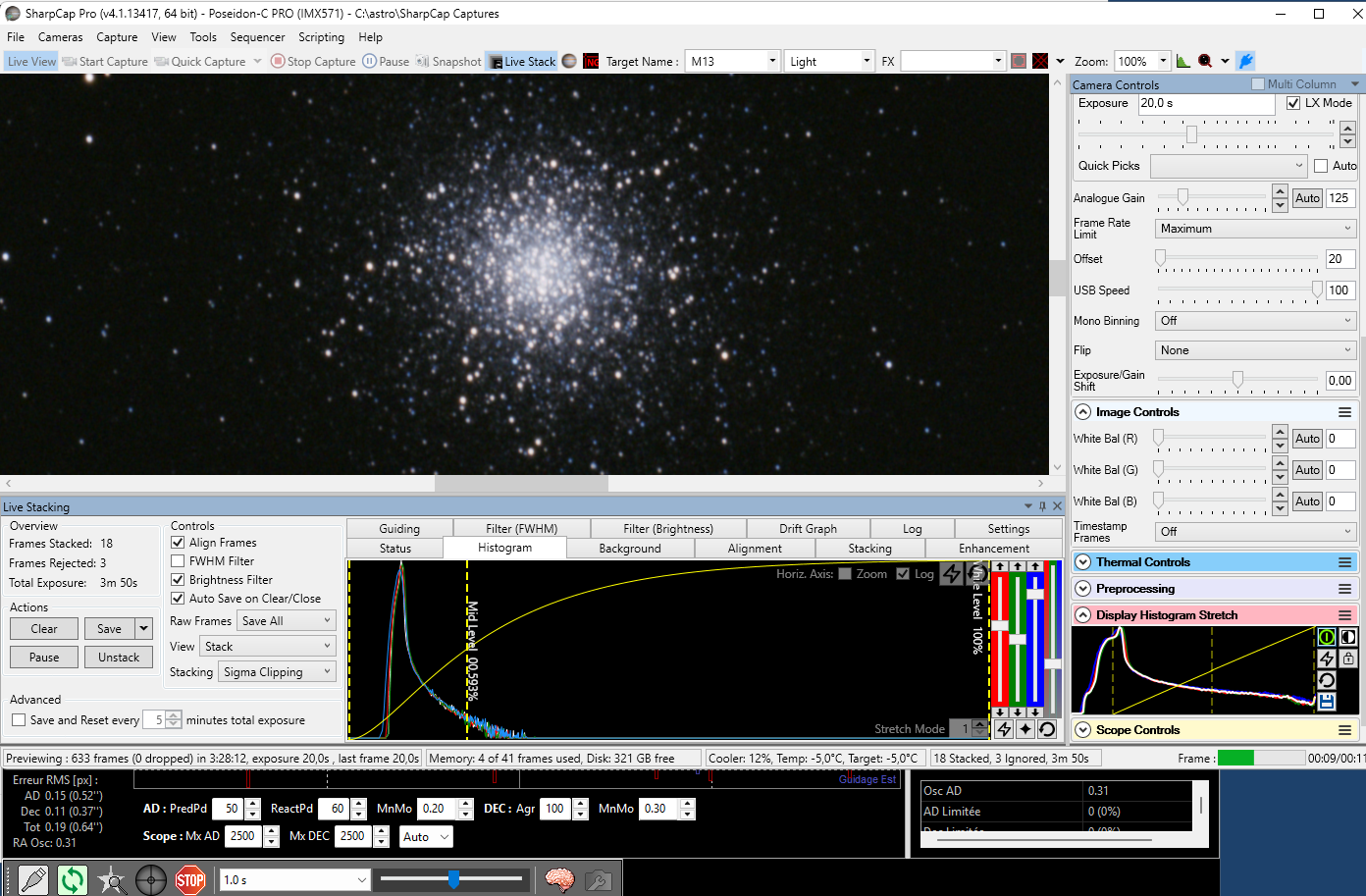Click the green power toggle in Display Histogram
Viewport: 1366px width, 896px height.
pyautogui.click(x=1327, y=637)
